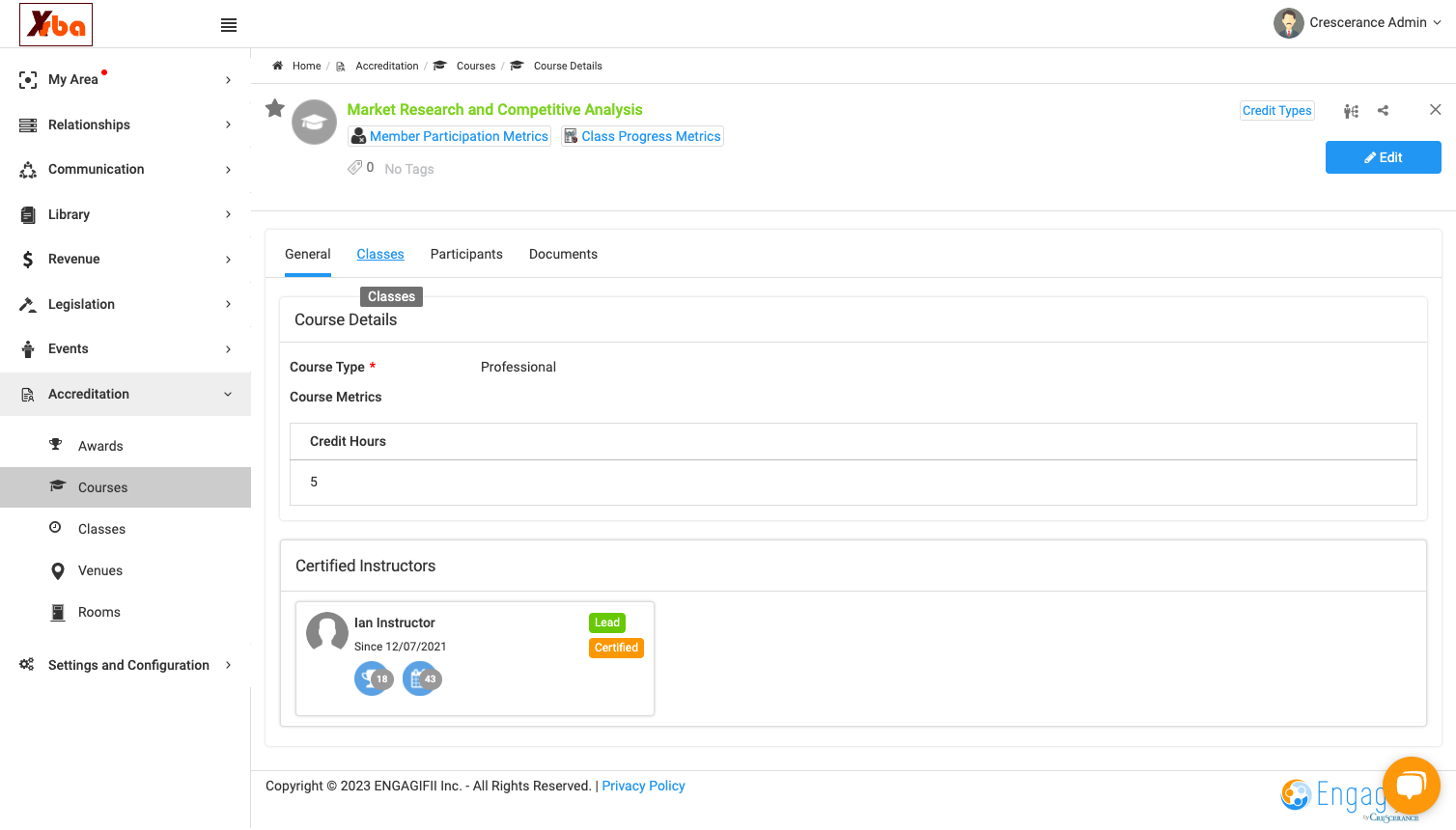Close the course details panel
This screenshot has width=1456, height=830.
(x=1435, y=110)
